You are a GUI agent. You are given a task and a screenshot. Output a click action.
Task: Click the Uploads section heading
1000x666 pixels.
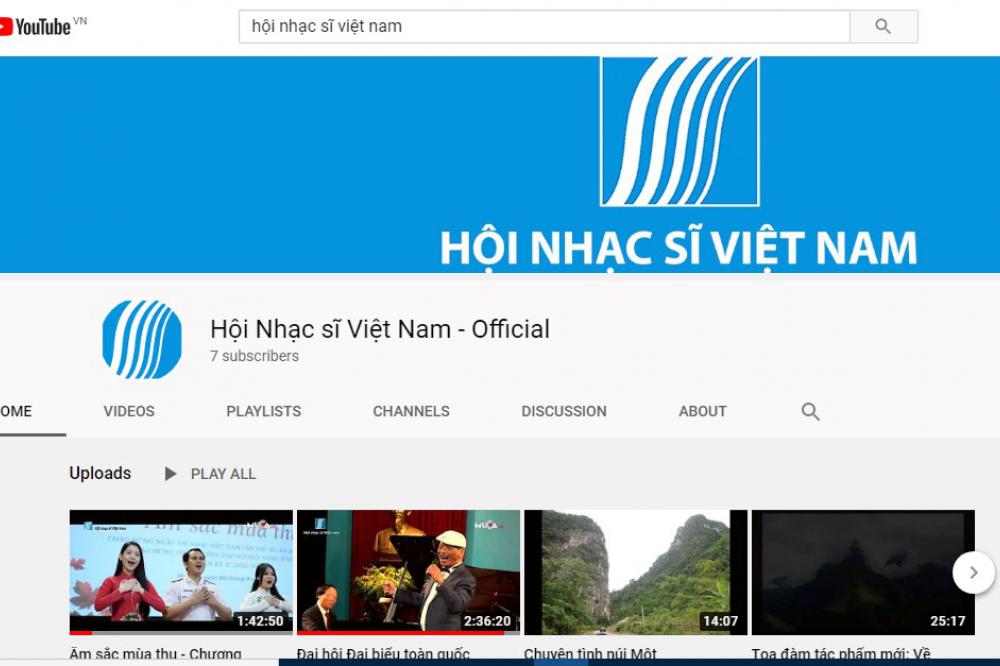click(100, 473)
